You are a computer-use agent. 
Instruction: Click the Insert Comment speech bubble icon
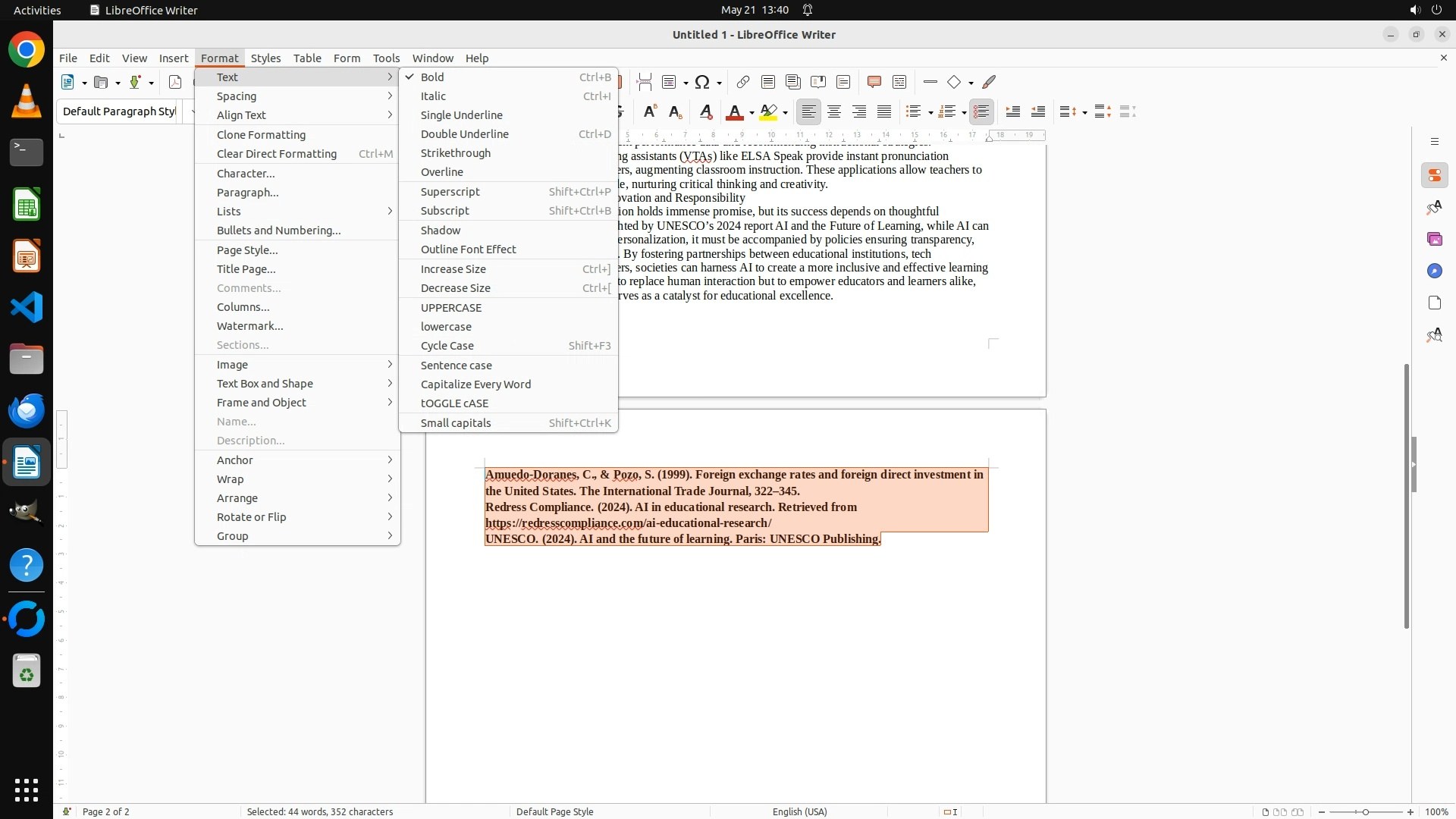pos(874,82)
